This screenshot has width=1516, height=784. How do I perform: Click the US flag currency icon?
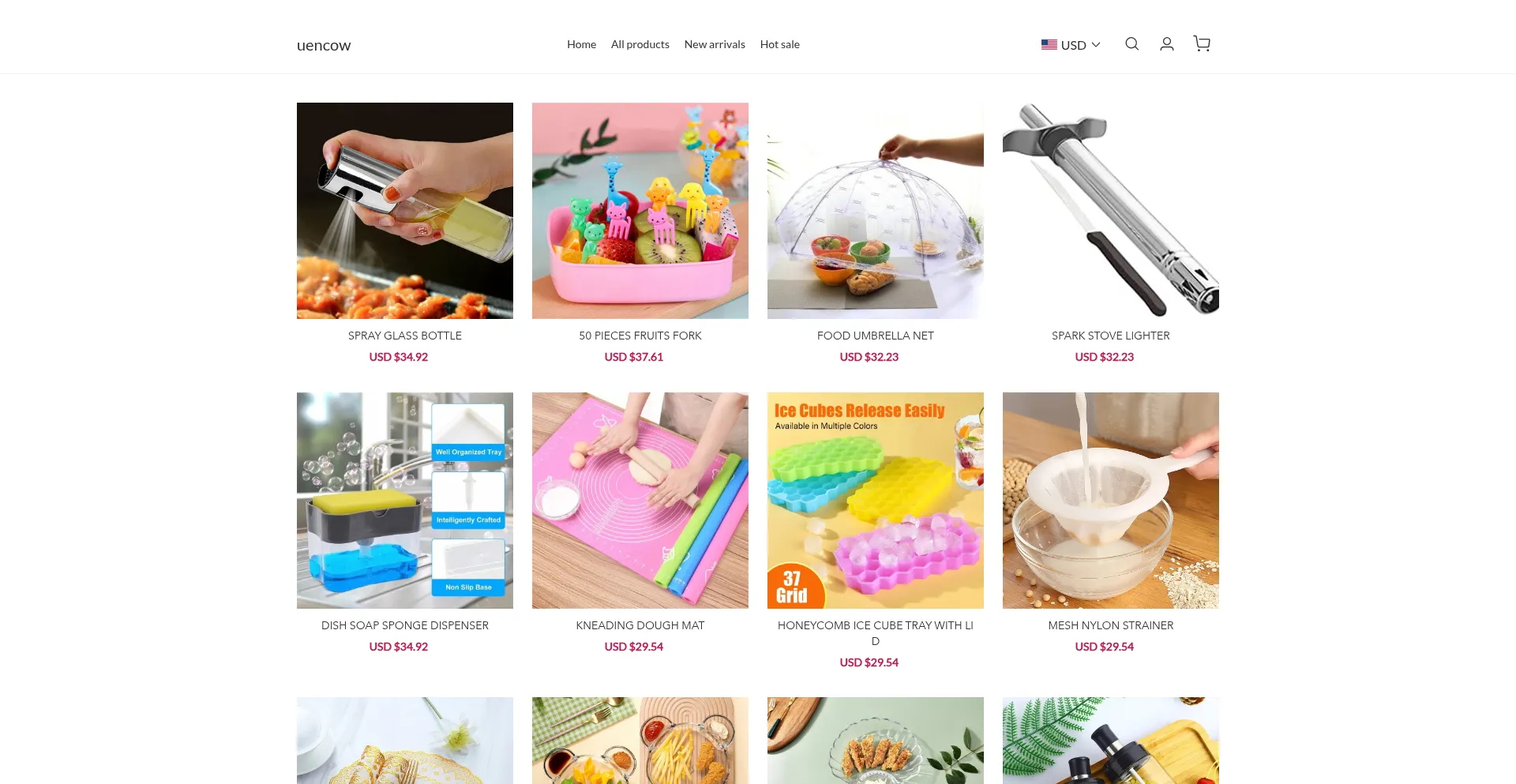(x=1049, y=45)
